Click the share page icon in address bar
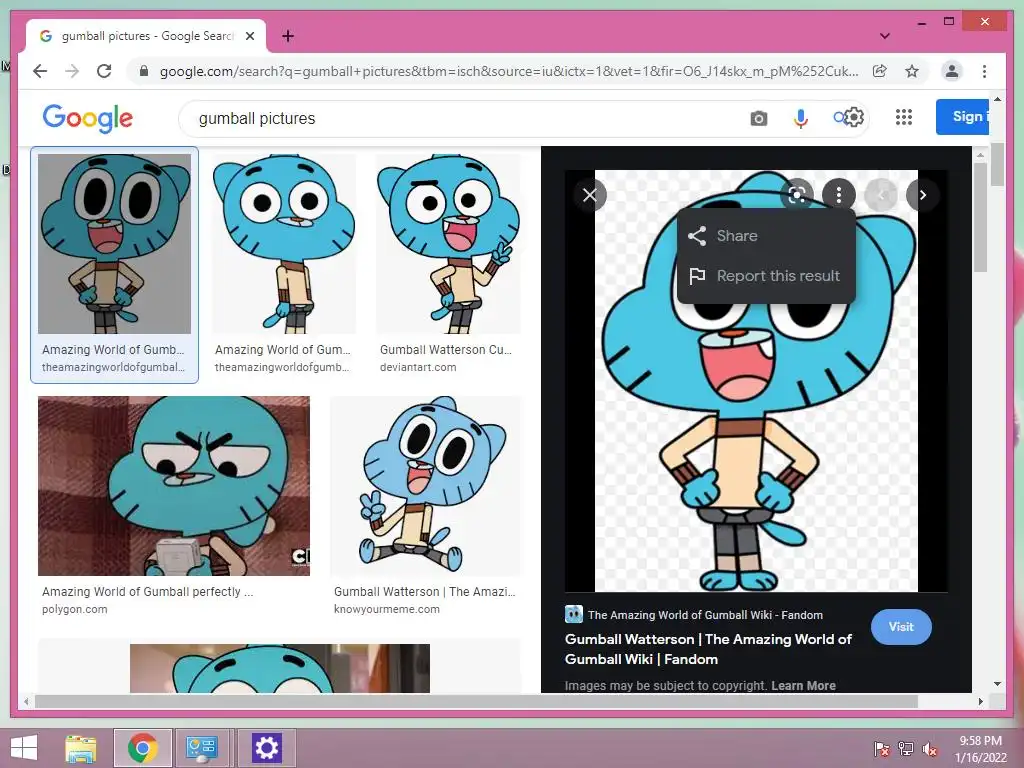The width and height of the screenshot is (1024, 768). click(880, 71)
